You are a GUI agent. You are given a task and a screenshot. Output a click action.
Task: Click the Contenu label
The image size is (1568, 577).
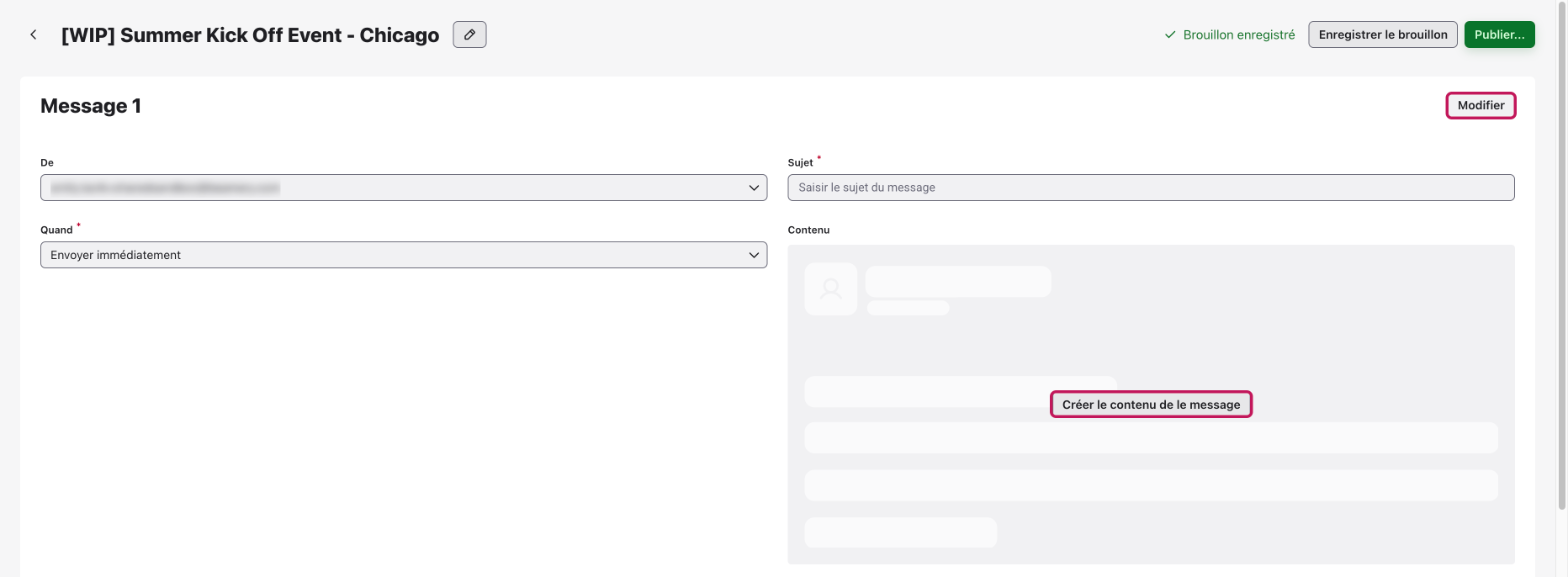pyautogui.click(x=809, y=230)
